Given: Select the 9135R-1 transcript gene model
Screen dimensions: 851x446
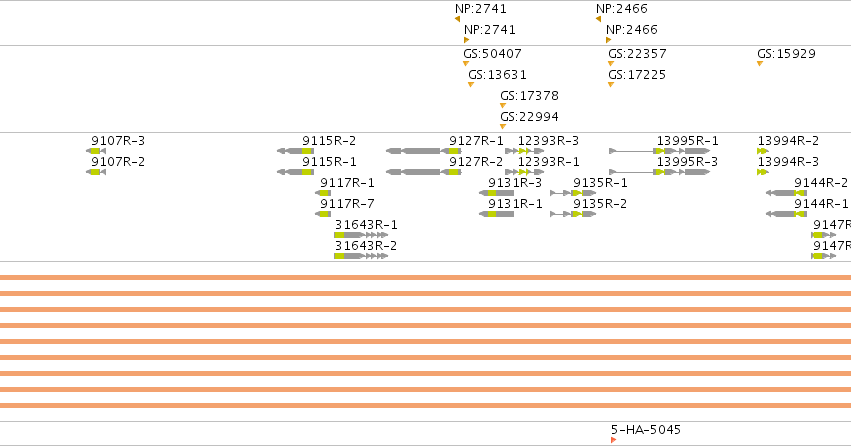Looking at the screenshot, I should [x=573, y=193].
